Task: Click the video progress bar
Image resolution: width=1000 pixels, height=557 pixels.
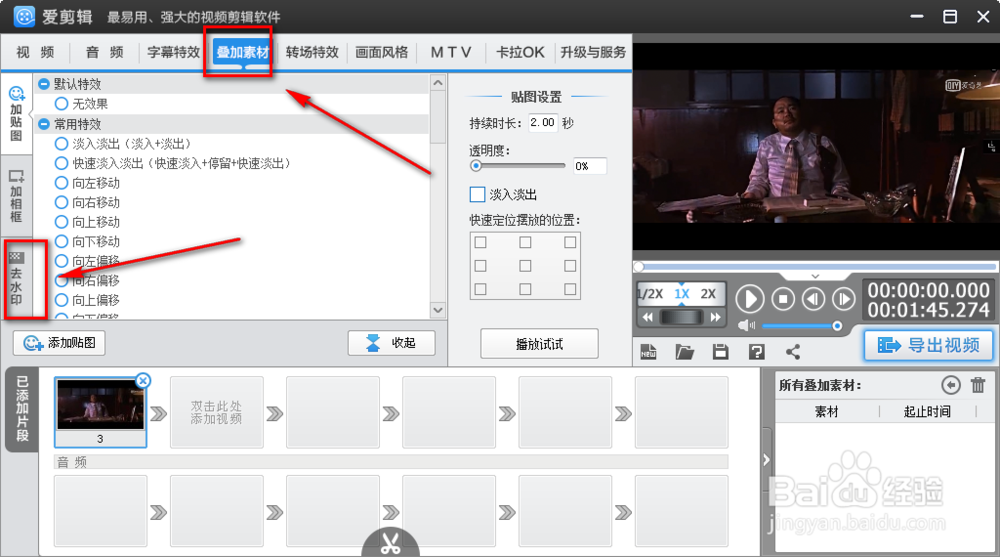Action: pos(816,267)
